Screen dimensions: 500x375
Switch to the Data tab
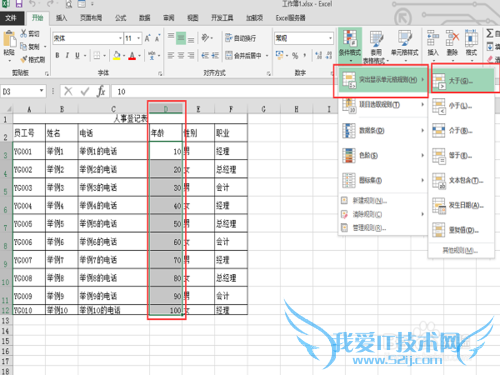click(x=145, y=18)
